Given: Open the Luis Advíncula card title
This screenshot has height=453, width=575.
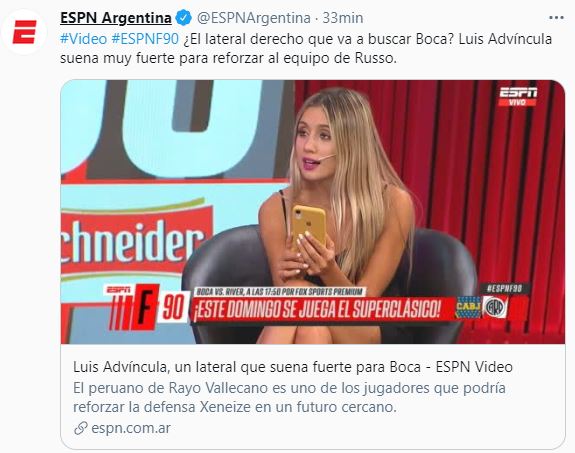Looking at the screenshot, I should tap(293, 367).
